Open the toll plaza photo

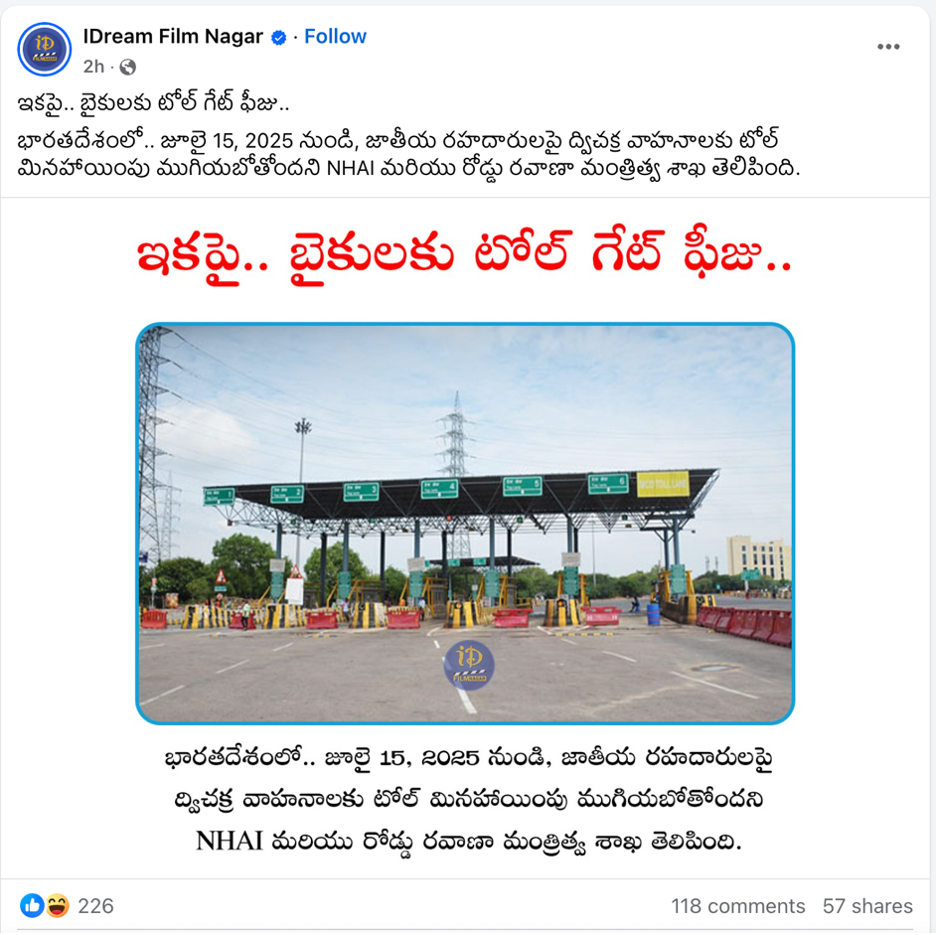tap(465, 523)
